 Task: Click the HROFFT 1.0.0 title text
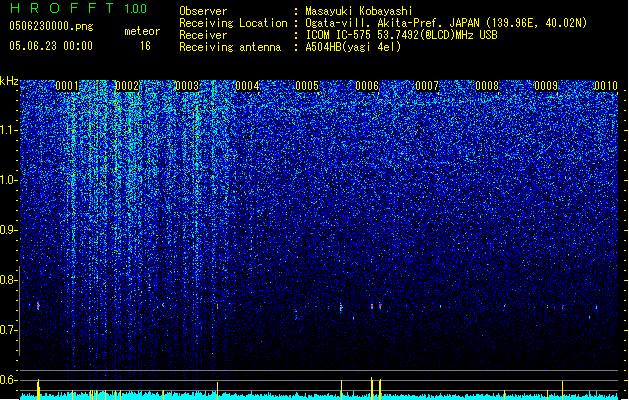78,8
